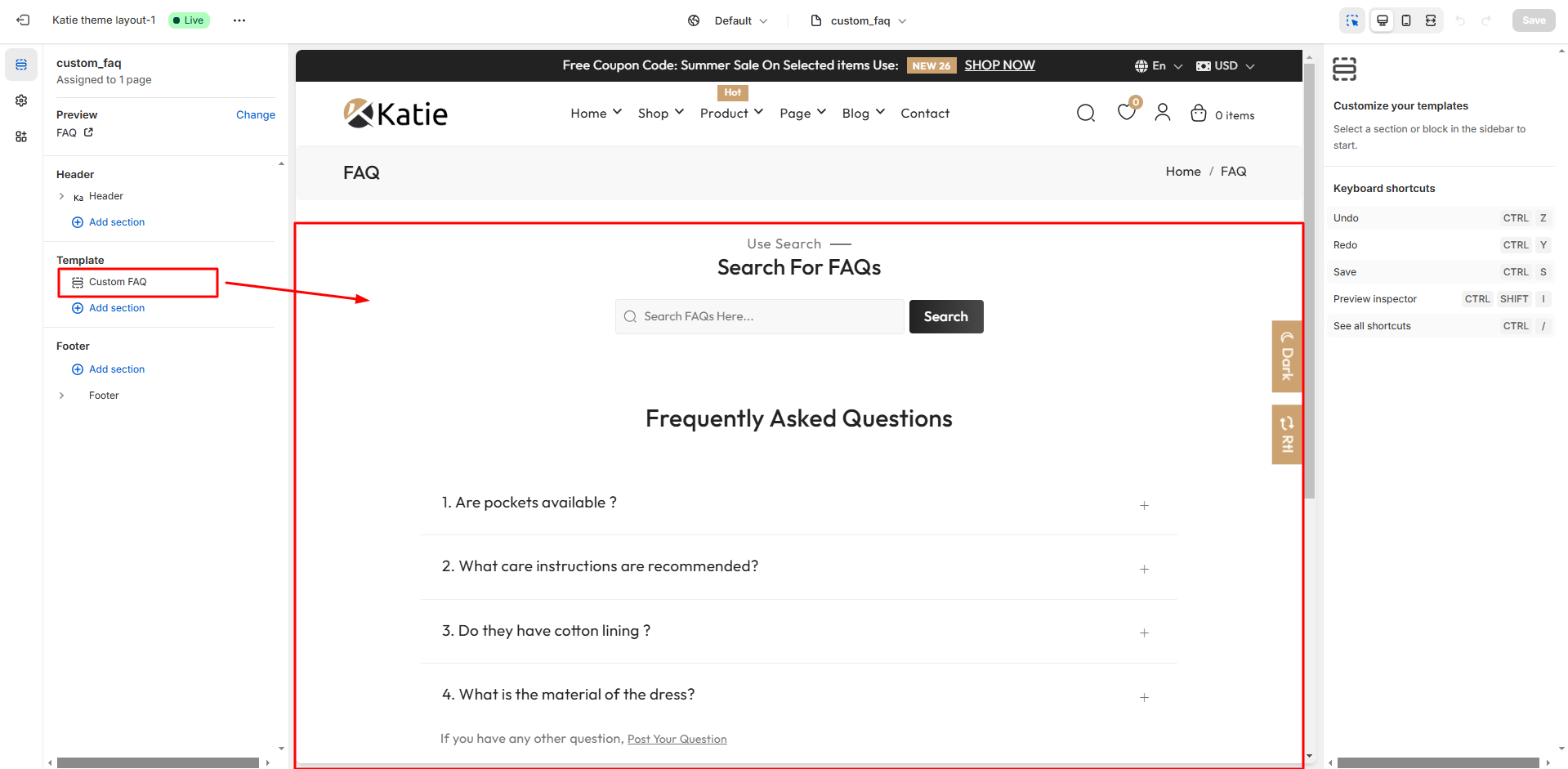
Task: Click the dark Search button
Action: (945, 317)
